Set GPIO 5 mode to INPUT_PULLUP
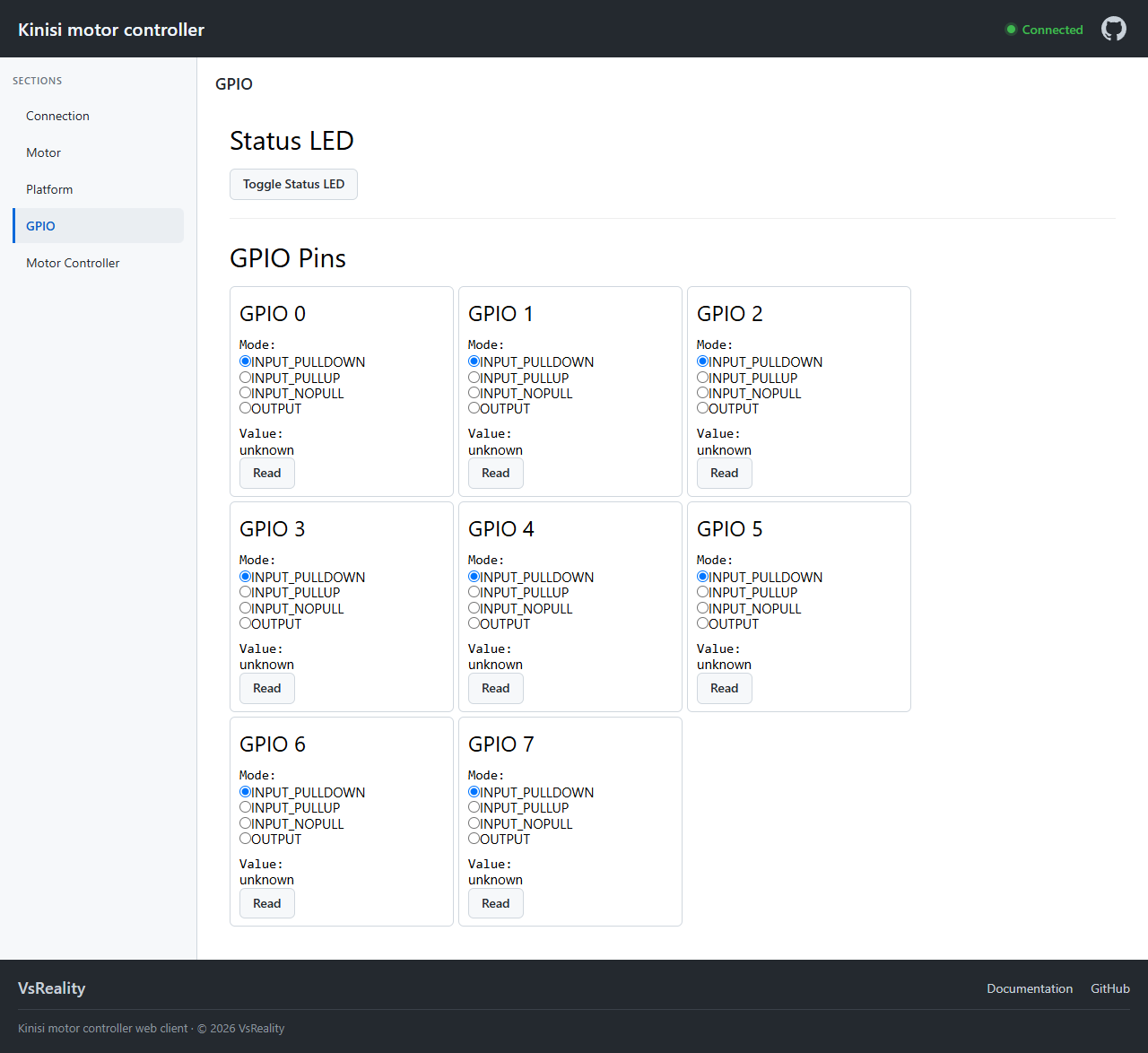 tap(703, 592)
